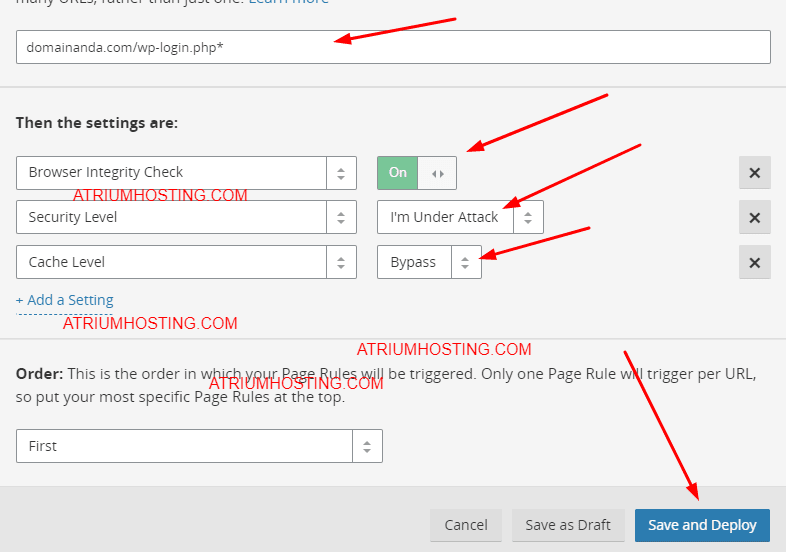This screenshot has width=786, height=552.
Task: Click the stepper arrows on Order select
Action: click(x=367, y=446)
